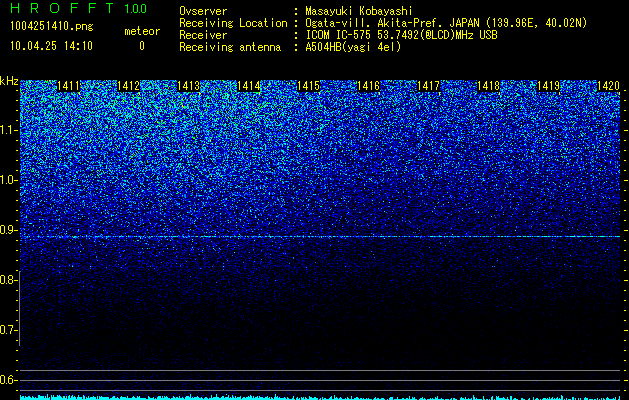The width and height of the screenshot is (629, 400).
Task: Click the 0.7 frequency axis label
Action: pos(8,330)
